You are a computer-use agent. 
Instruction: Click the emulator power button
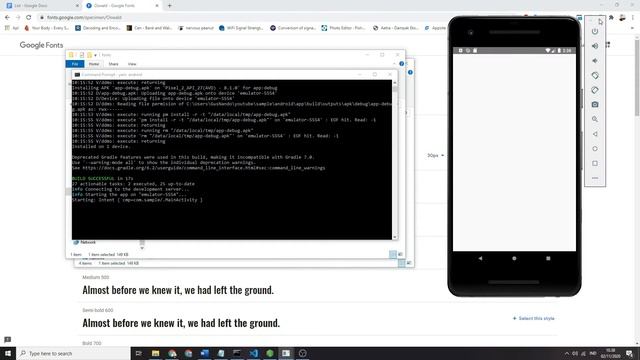pos(595,31)
